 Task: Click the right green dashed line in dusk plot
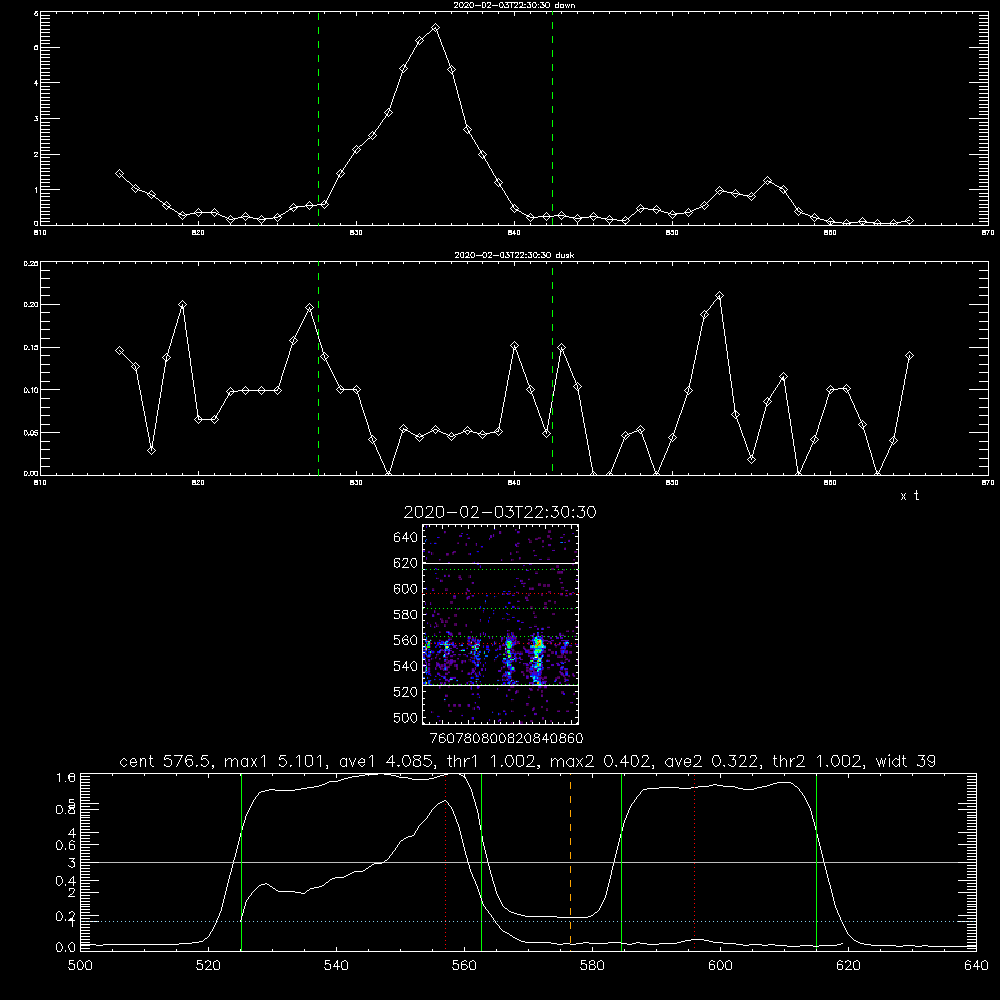tap(552, 368)
